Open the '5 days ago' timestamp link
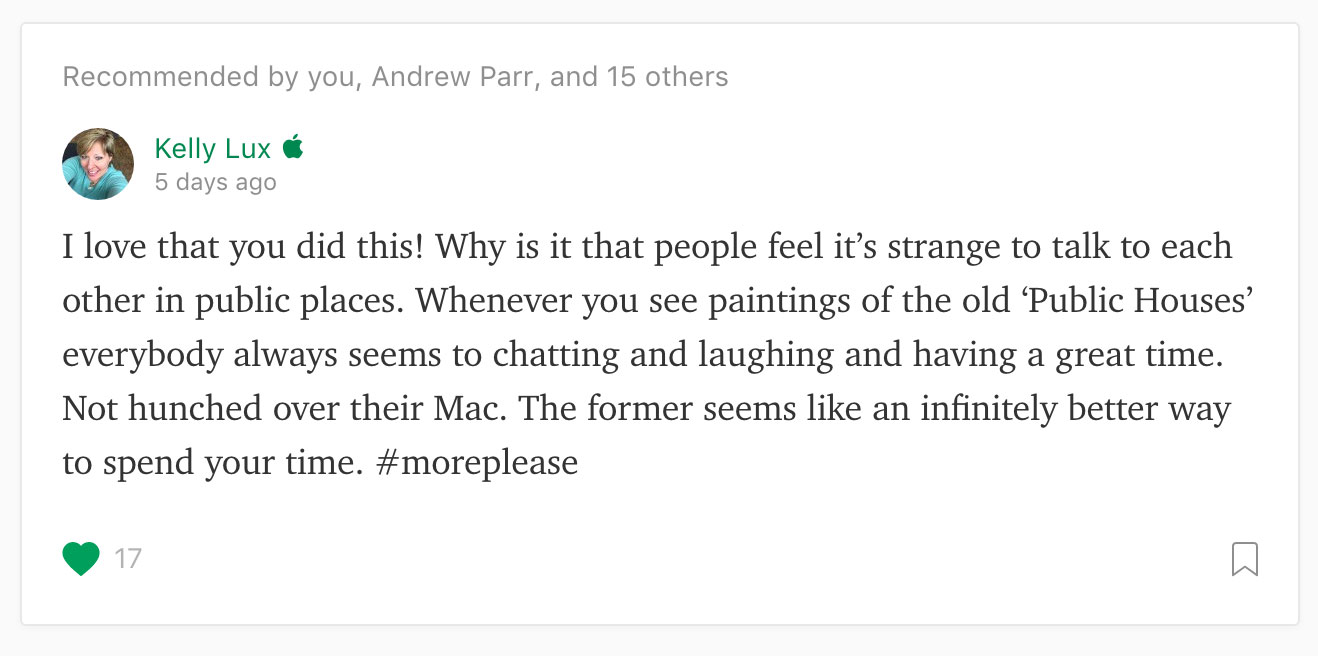The image size is (1318, 656). coord(215,183)
